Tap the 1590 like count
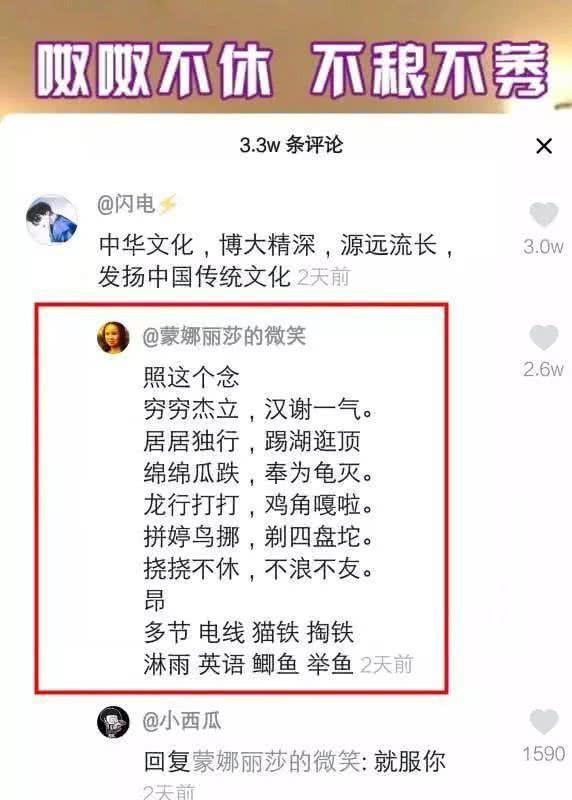The height and width of the screenshot is (800, 572). (x=543, y=754)
